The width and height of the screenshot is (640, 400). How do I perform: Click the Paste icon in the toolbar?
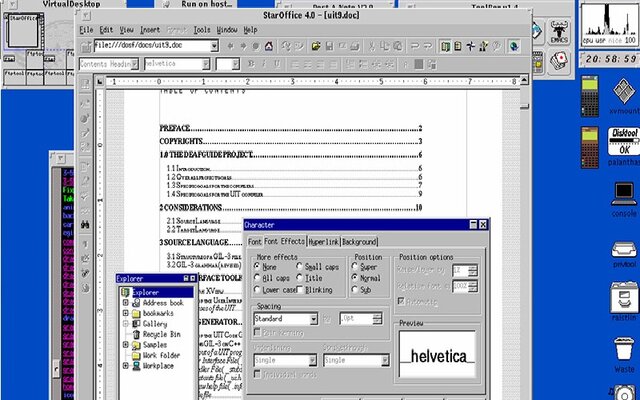click(x=398, y=46)
